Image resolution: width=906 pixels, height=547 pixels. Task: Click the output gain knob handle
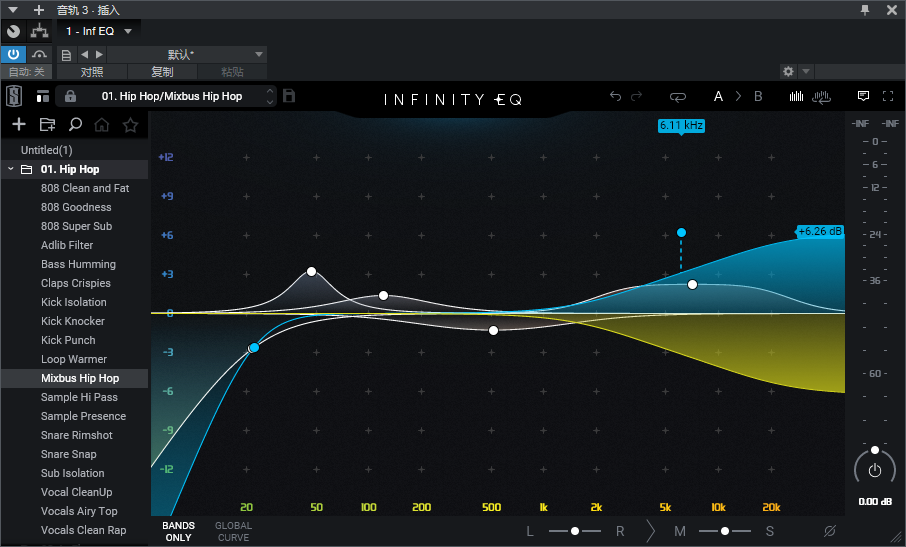(x=875, y=450)
